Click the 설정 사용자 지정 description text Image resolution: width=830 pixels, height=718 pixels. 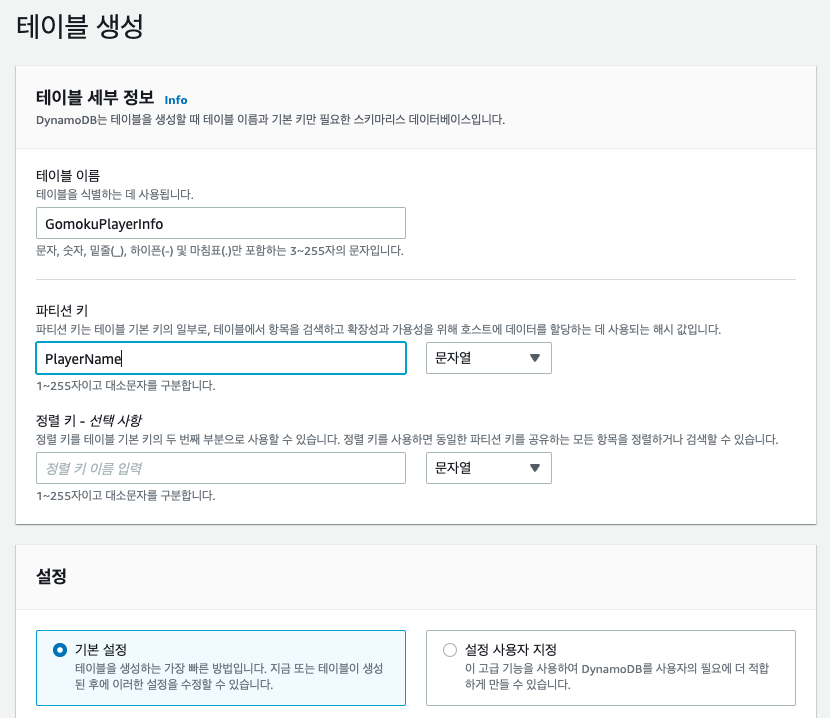click(x=617, y=676)
